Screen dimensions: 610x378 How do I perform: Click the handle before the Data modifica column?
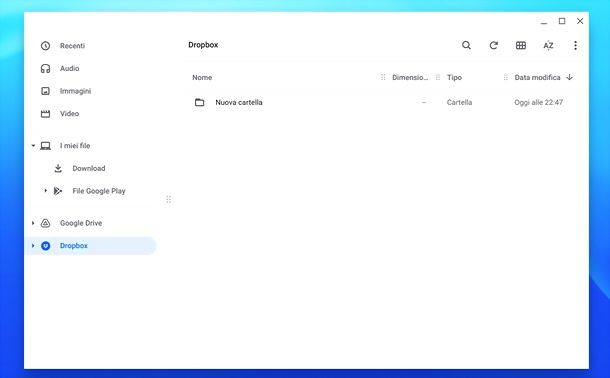pyautogui.click(x=505, y=77)
